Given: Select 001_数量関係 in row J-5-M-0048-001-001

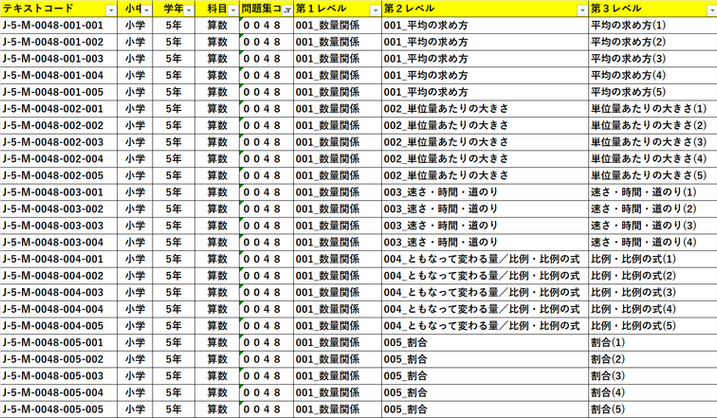Looking at the screenshot, I should coord(337,25).
